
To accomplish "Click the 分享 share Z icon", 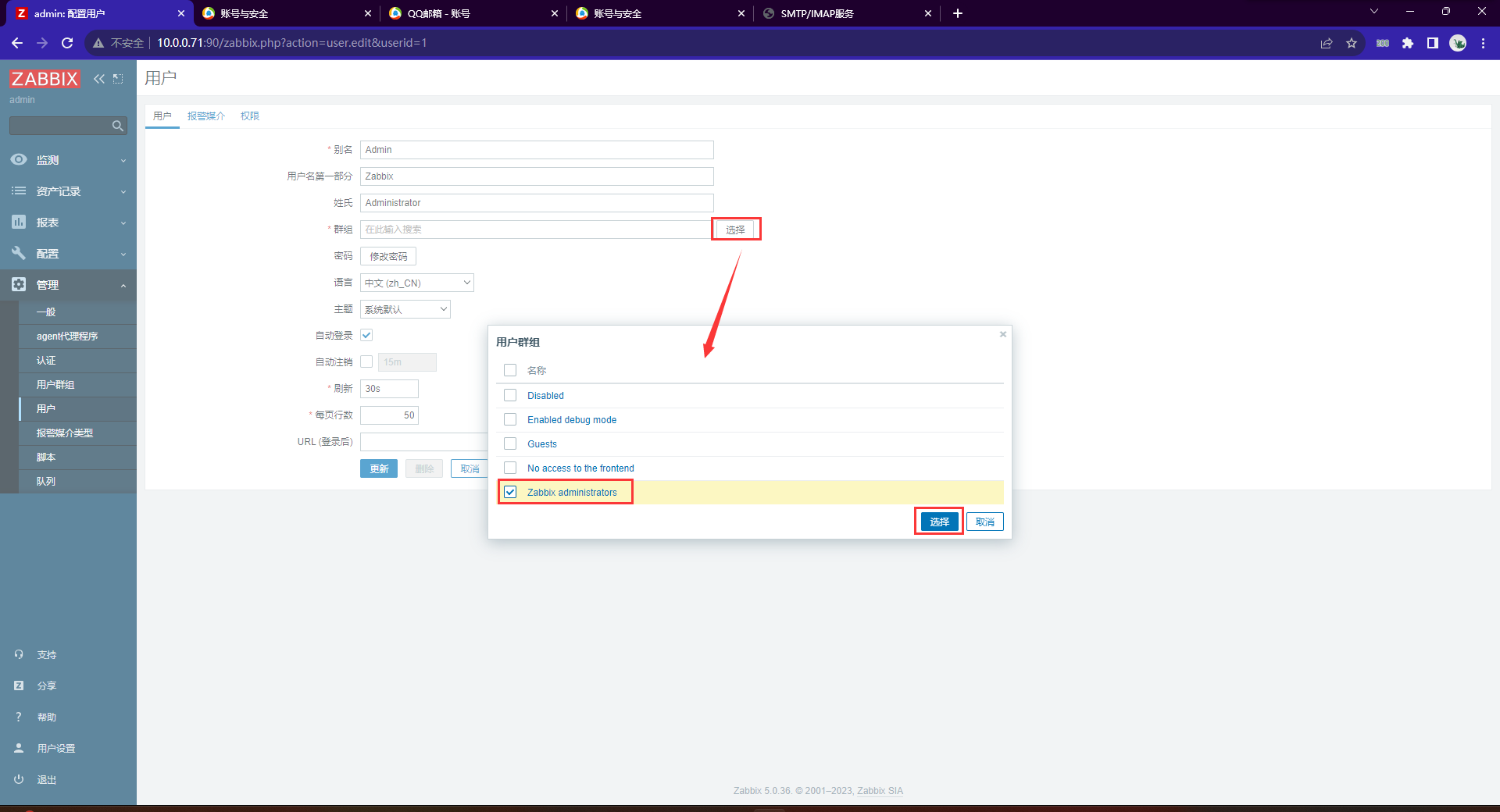I will [x=19, y=686].
